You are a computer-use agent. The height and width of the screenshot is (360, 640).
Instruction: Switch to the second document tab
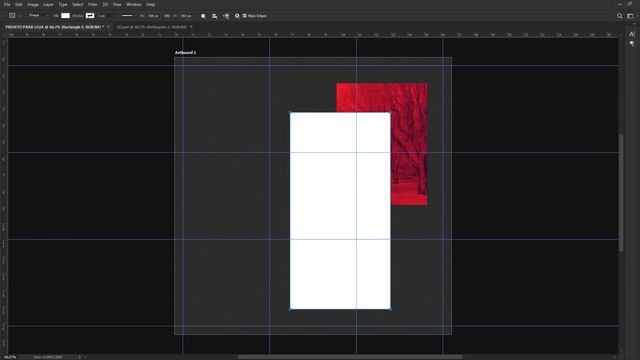(x=151, y=27)
